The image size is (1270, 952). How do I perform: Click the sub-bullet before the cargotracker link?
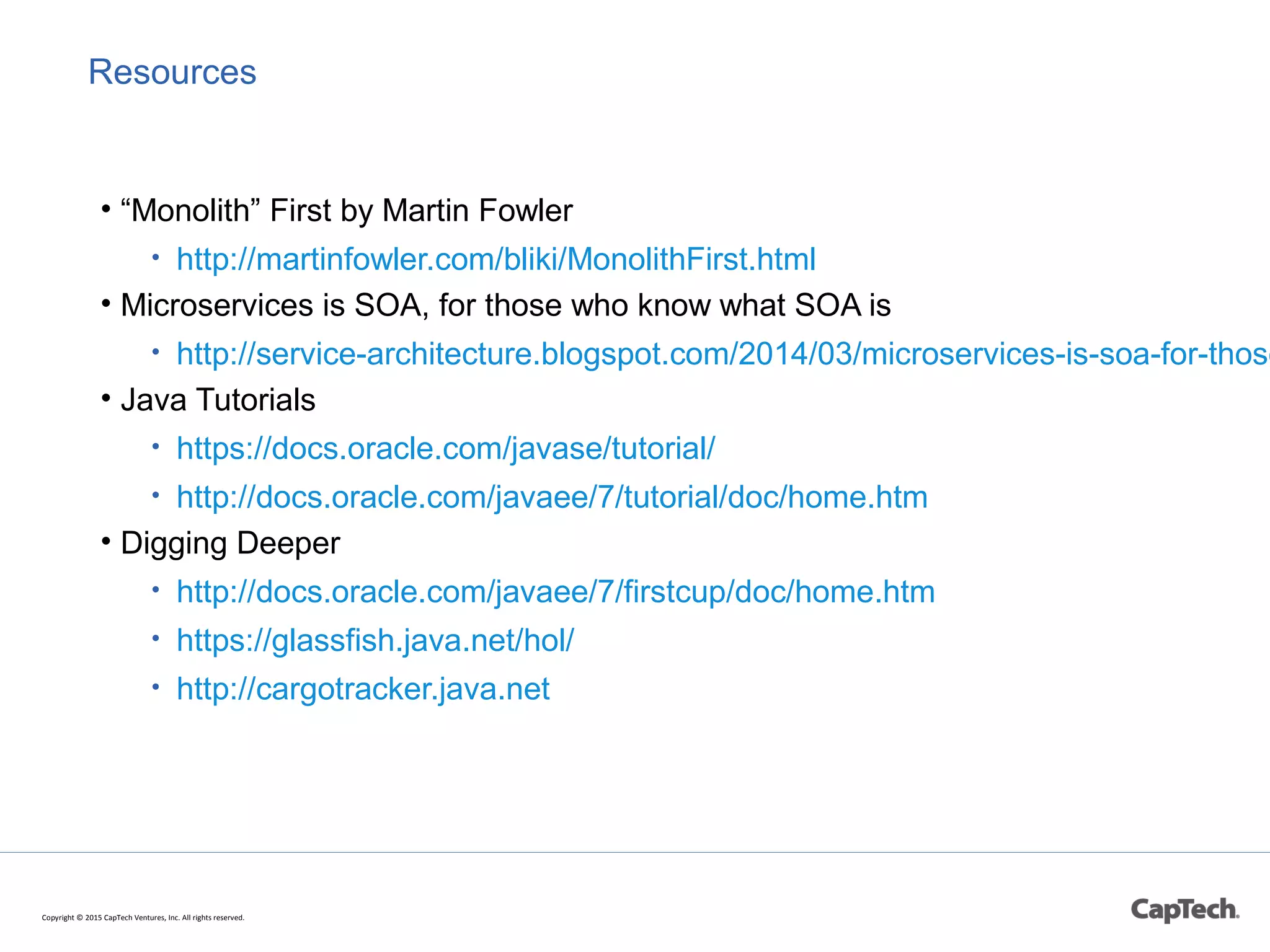click(x=156, y=685)
